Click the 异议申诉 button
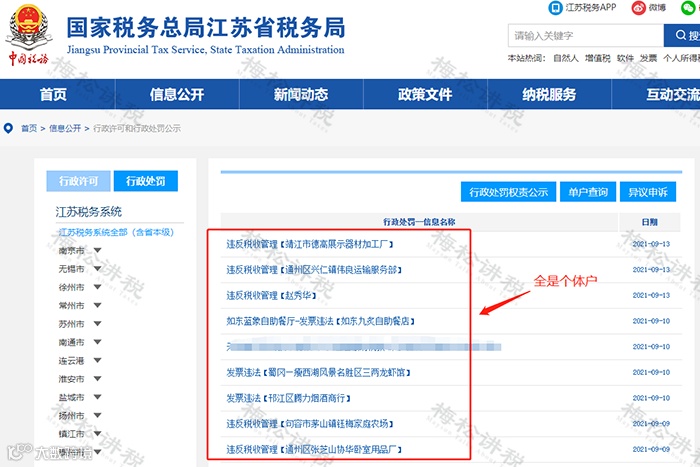Viewport: 700px width, 467px height. tap(648, 192)
